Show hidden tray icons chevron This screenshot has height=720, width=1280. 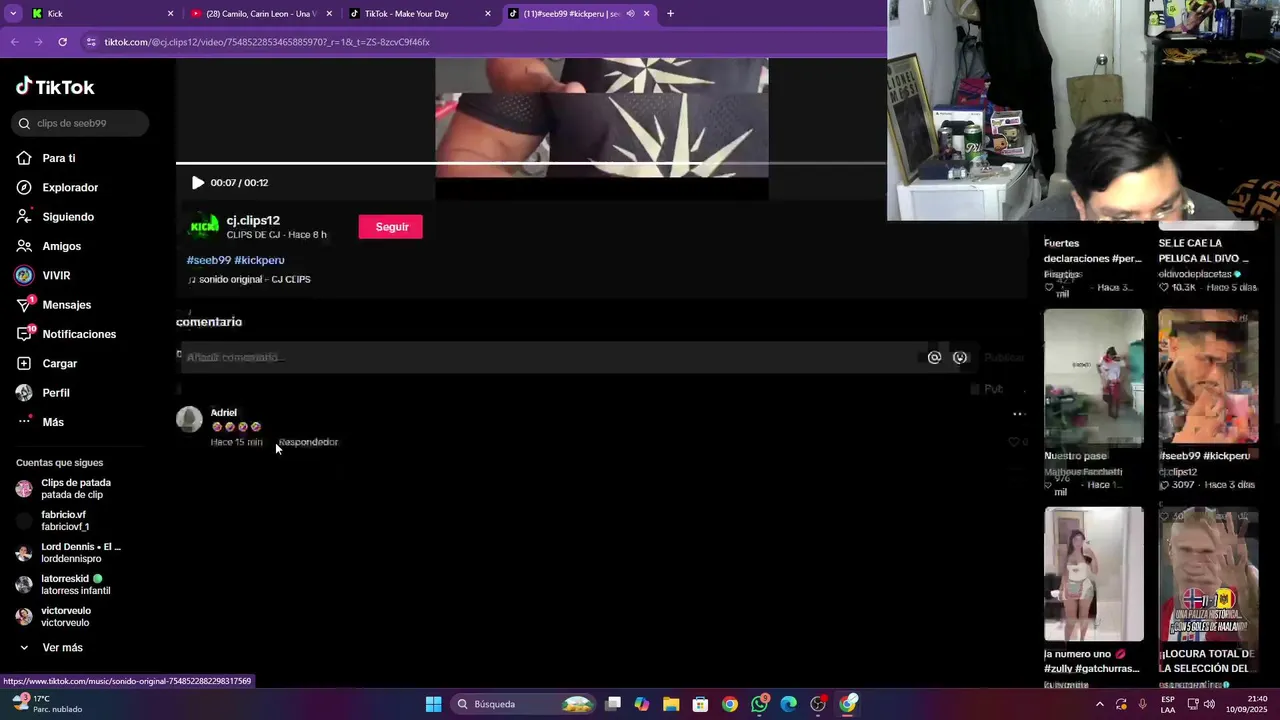(1100, 704)
